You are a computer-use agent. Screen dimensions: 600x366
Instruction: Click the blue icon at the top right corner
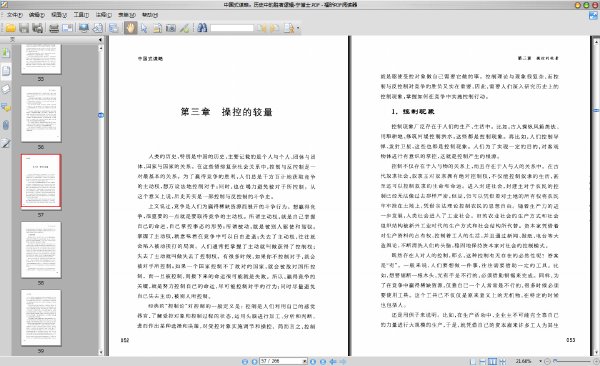point(593,15)
